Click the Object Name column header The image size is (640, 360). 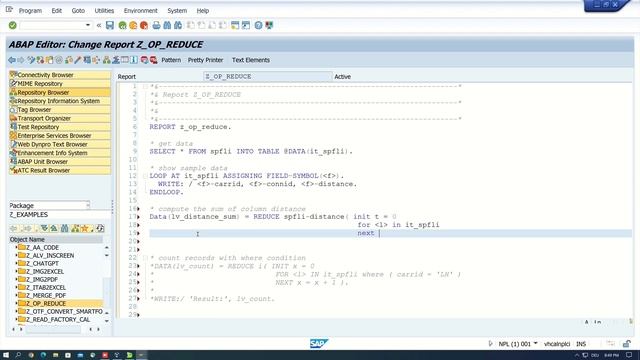[x=56, y=240]
